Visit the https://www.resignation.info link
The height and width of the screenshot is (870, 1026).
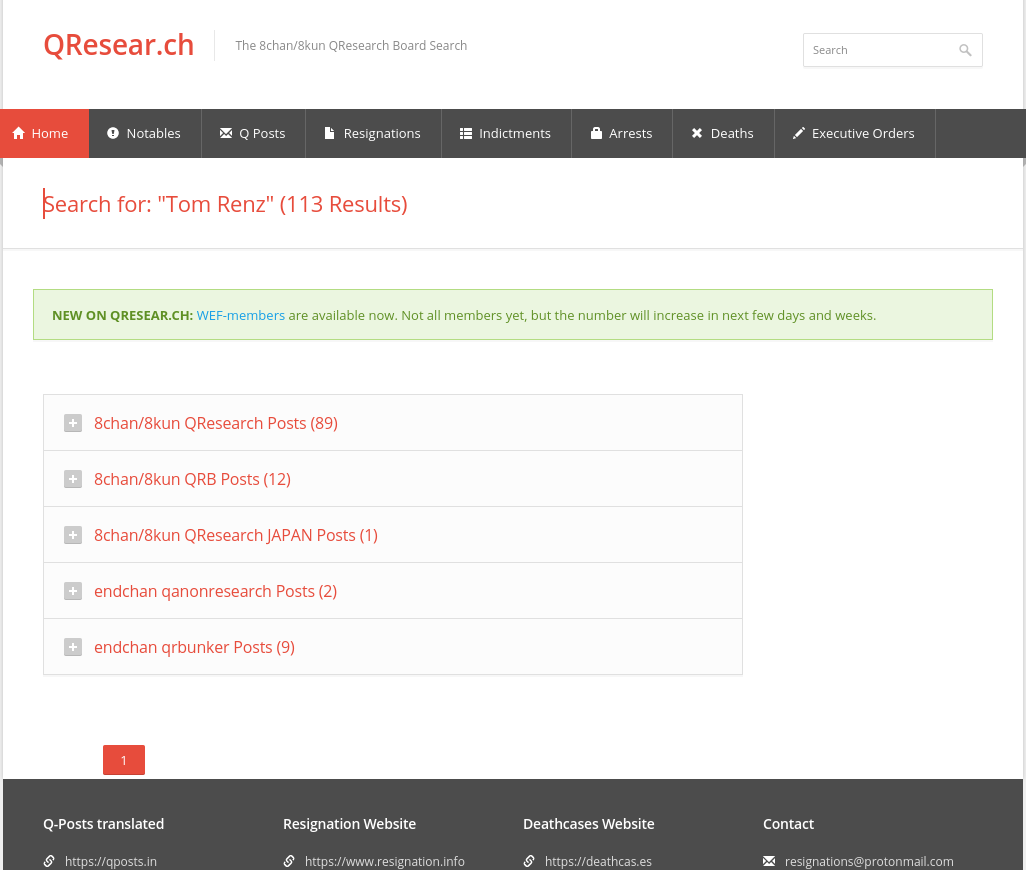coord(385,861)
